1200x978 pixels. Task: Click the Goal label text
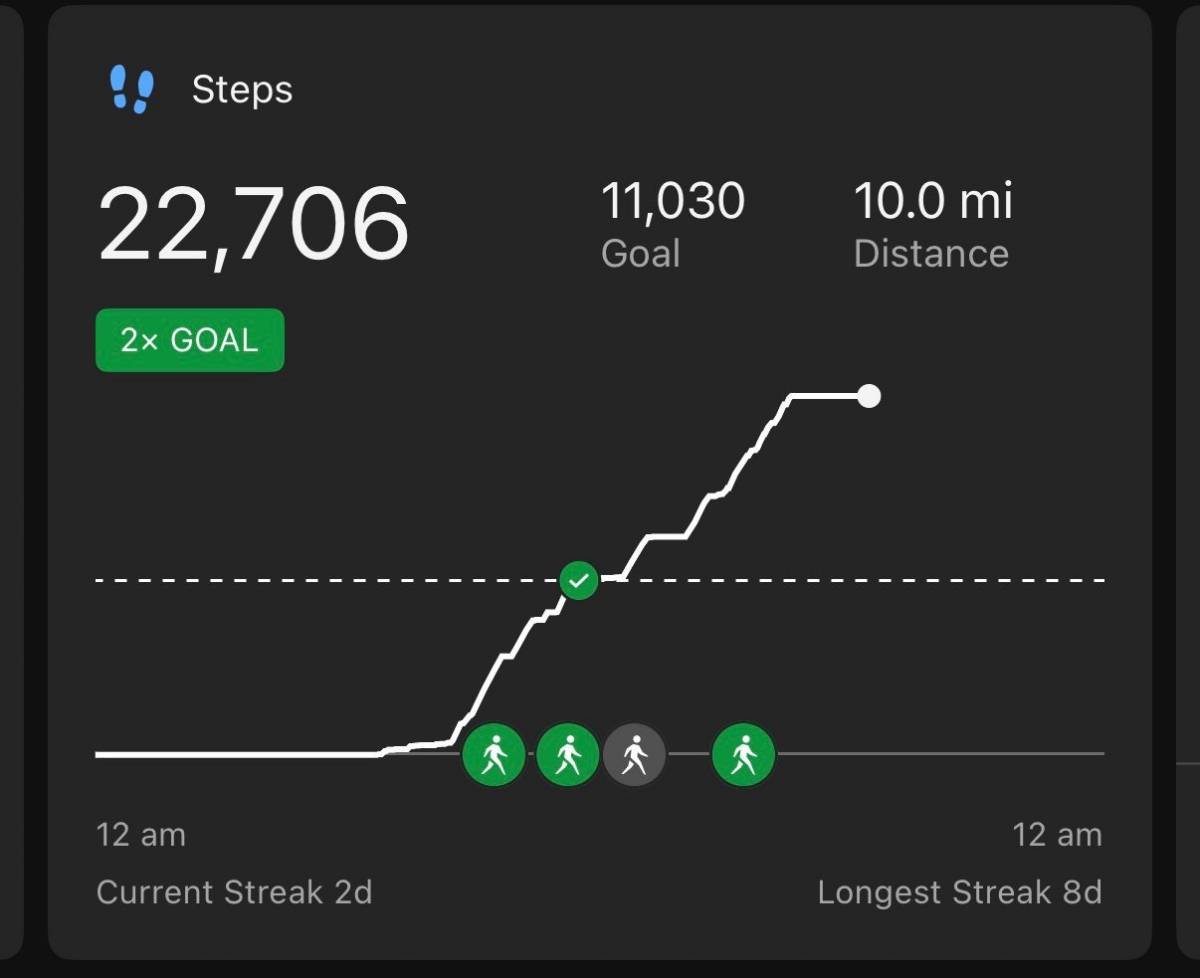point(640,254)
